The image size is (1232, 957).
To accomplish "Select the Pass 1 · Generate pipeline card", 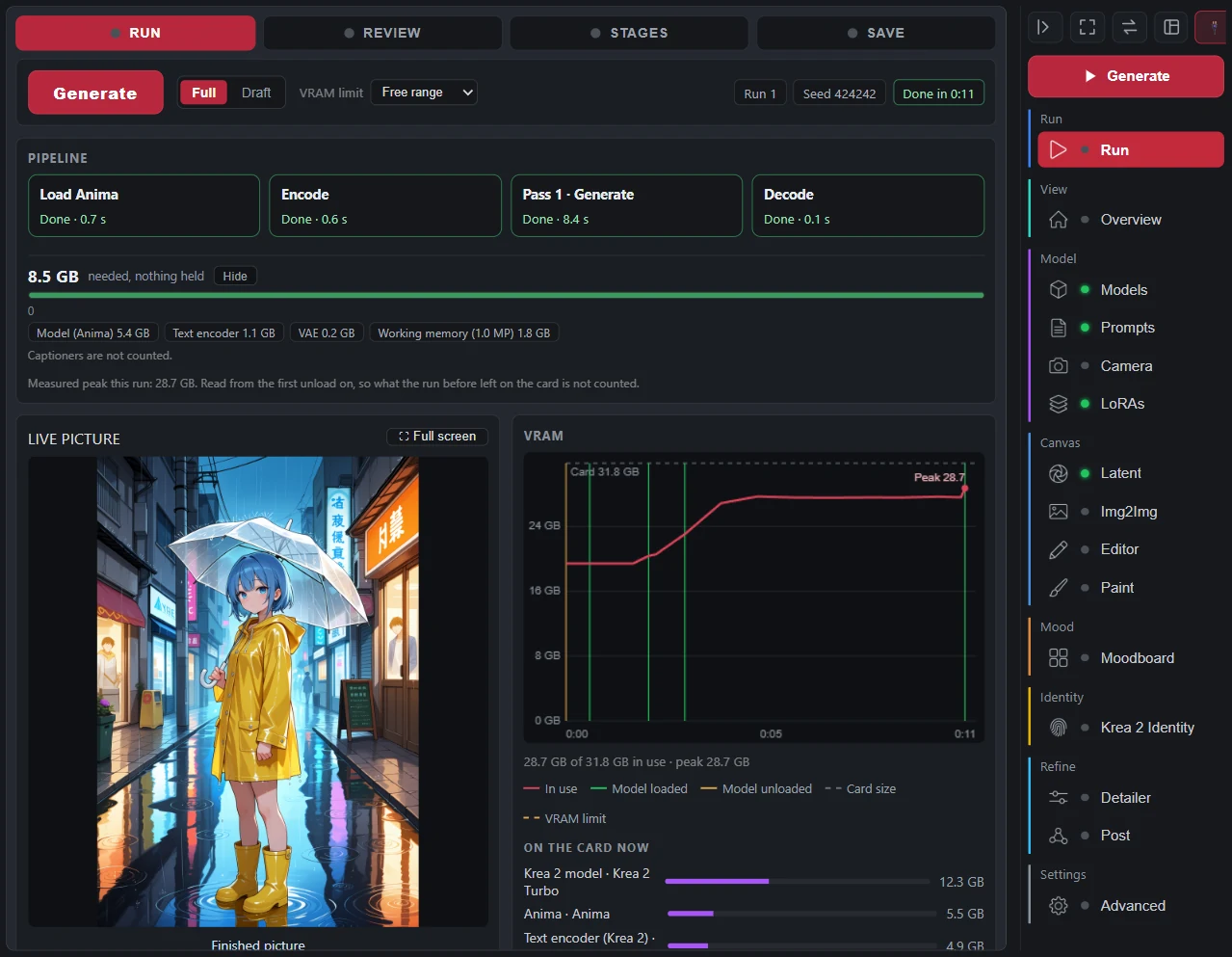I will coord(626,205).
